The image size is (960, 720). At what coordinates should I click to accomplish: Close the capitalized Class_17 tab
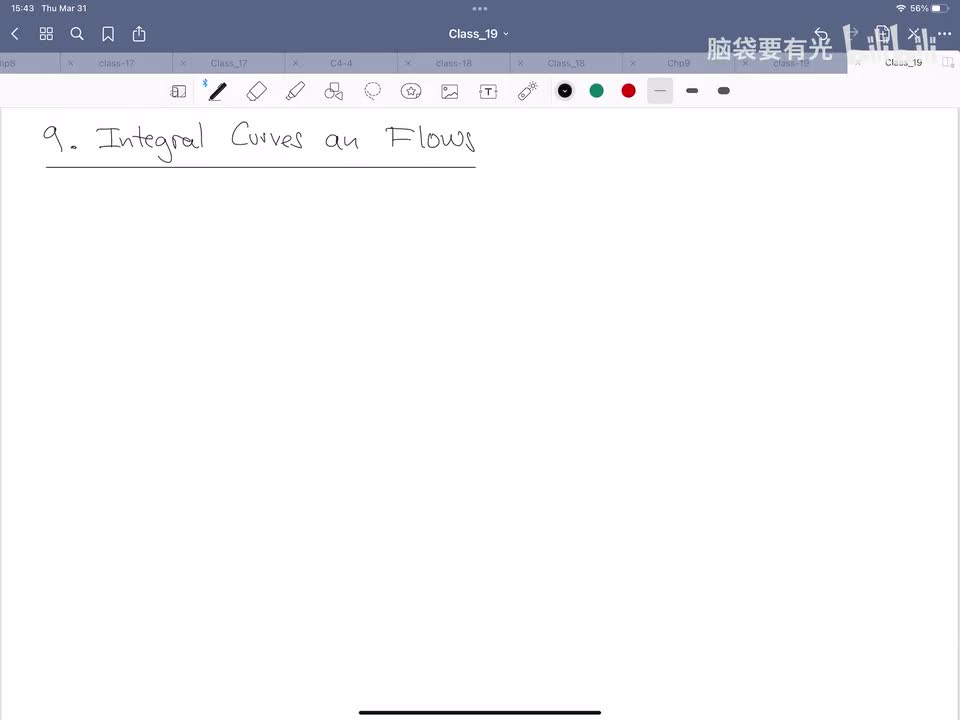183,63
